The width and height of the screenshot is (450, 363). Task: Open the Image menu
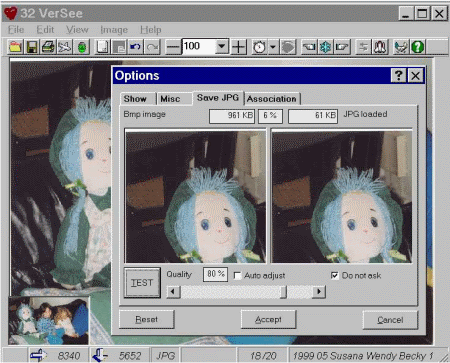[114, 30]
